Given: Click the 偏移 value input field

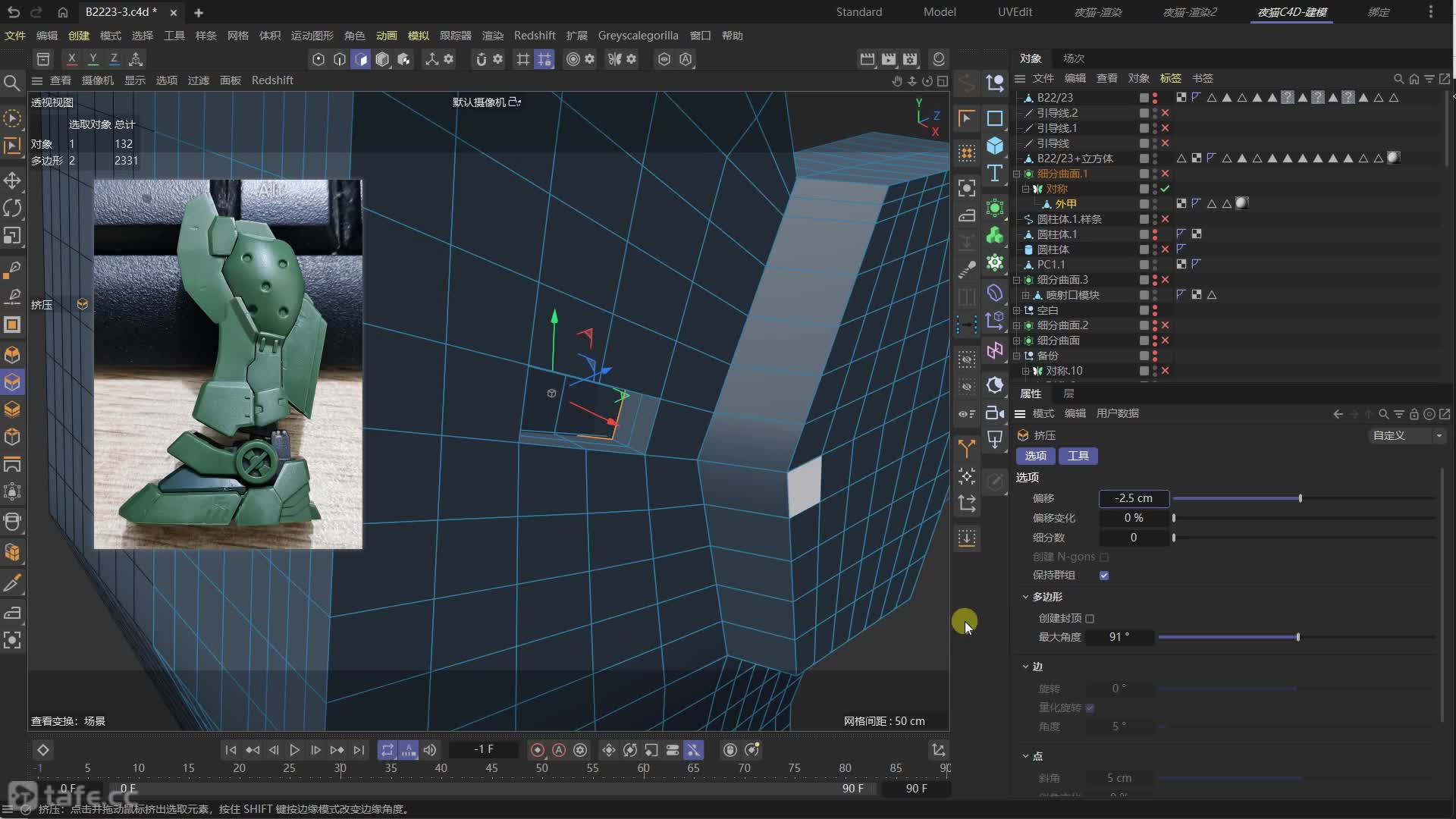Looking at the screenshot, I should pos(1134,498).
